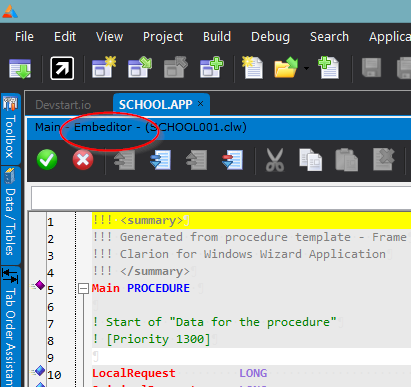This screenshot has height=387, width=411.
Task: Save and close embeditor with green check
Action: [47, 160]
